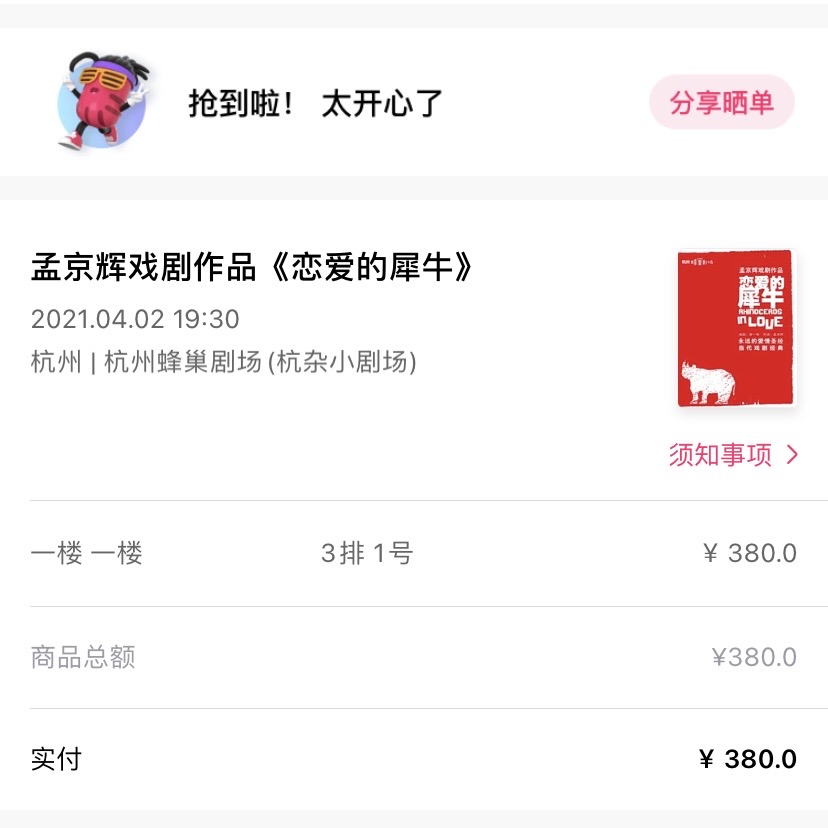Click the seat number 3排 1号
828x828 pixels.
[366, 553]
